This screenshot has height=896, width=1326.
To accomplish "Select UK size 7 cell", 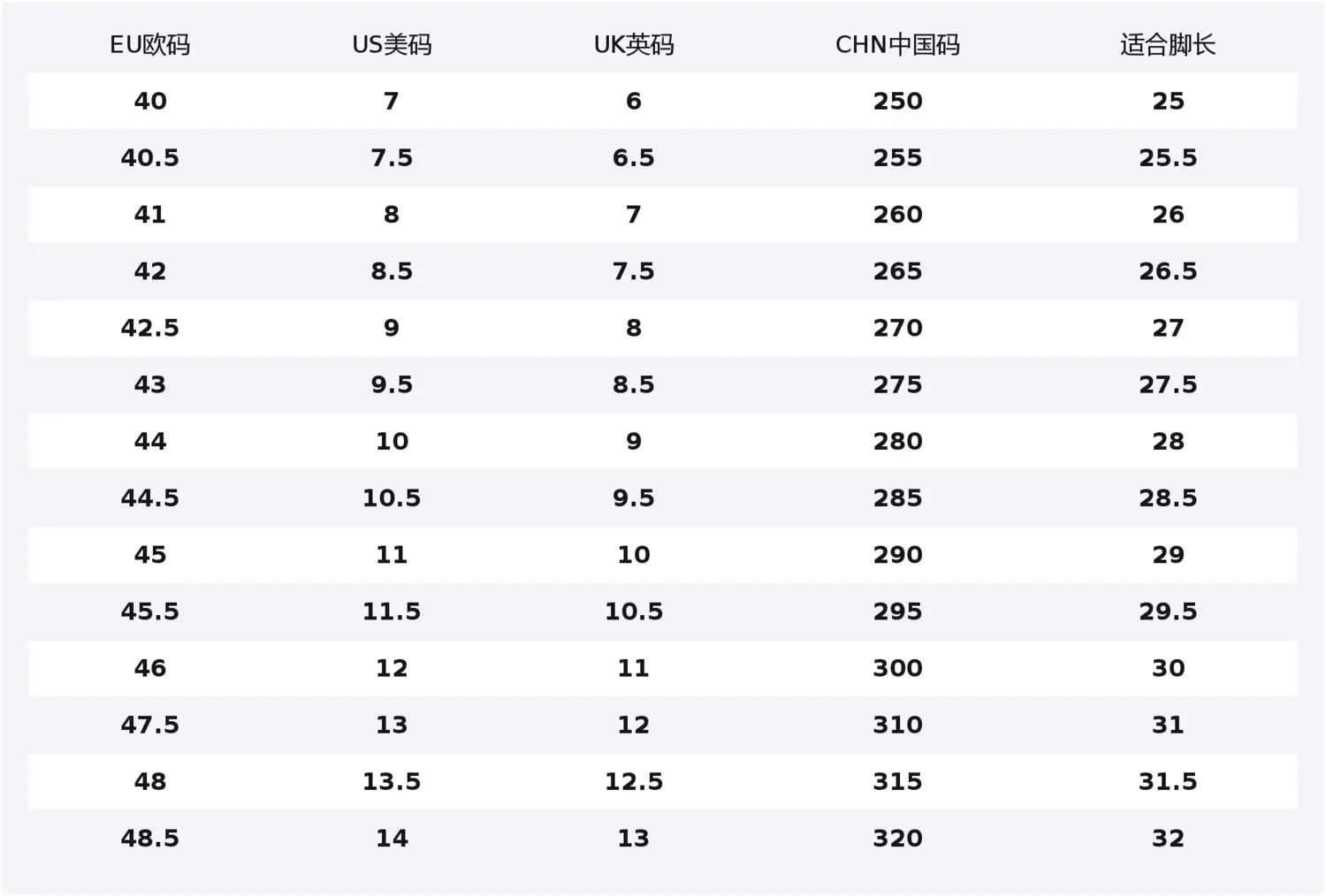I will (634, 215).
